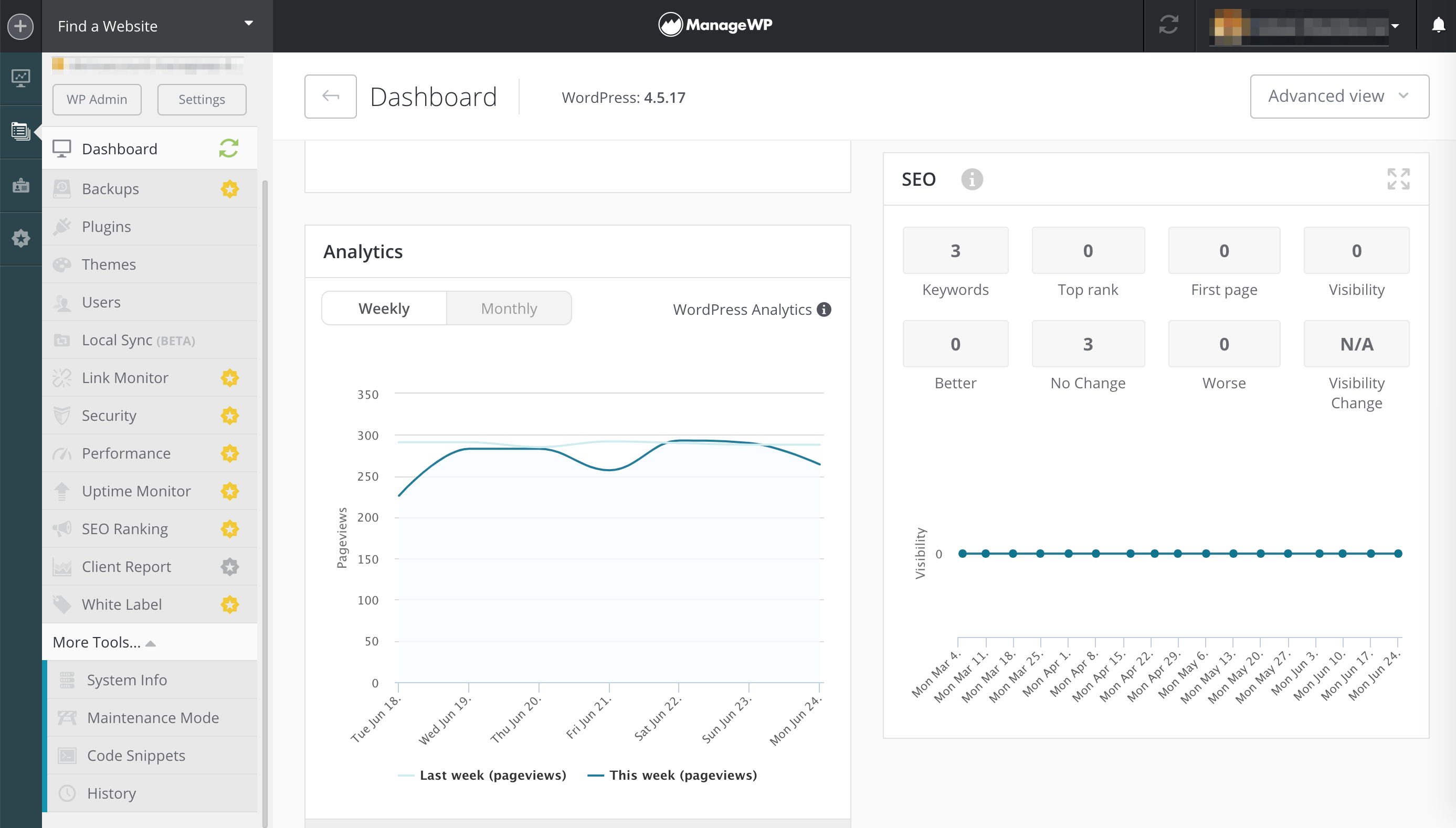Open Client Report in the sidebar

pos(150,566)
